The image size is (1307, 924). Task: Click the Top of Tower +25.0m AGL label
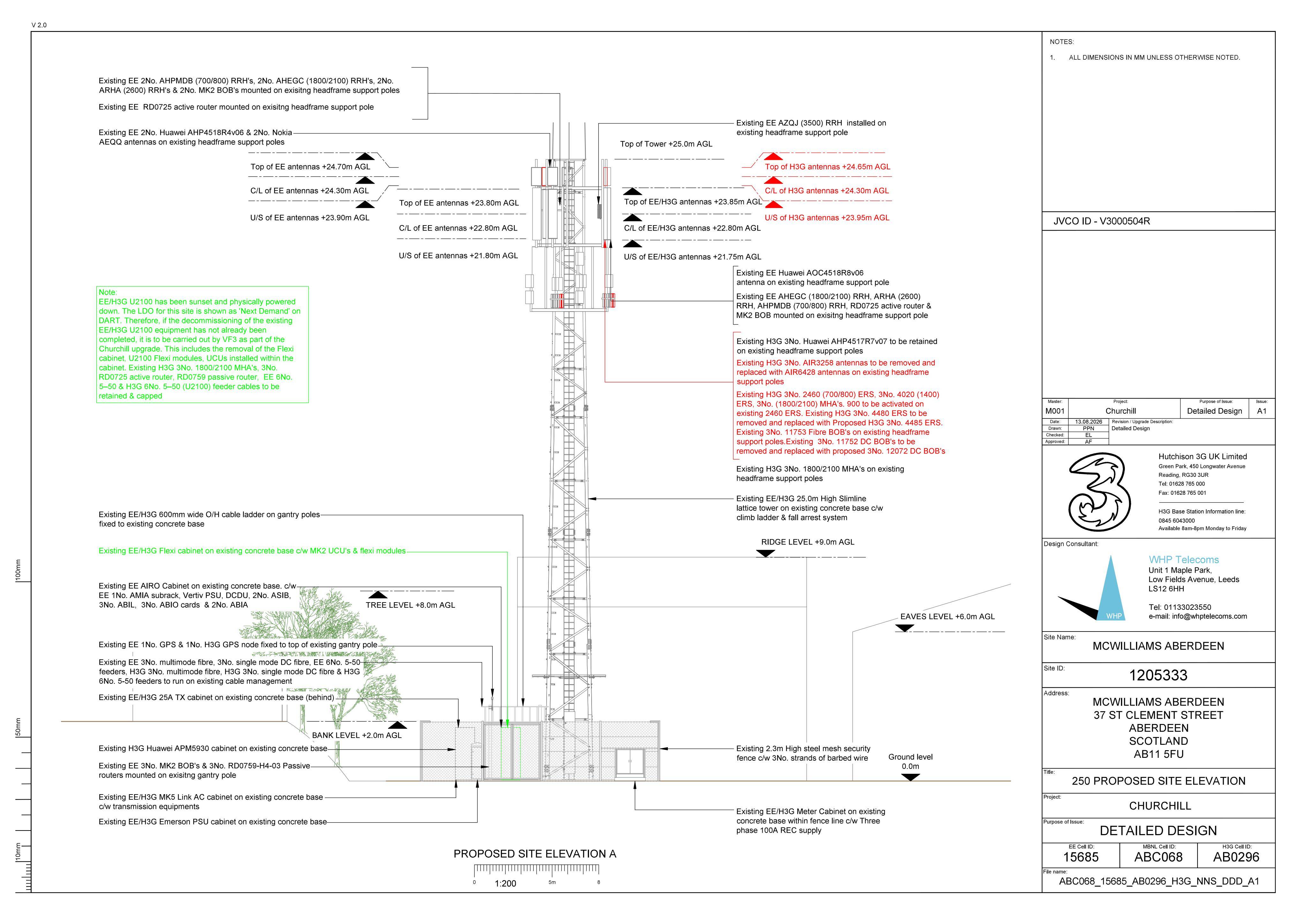(666, 144)
